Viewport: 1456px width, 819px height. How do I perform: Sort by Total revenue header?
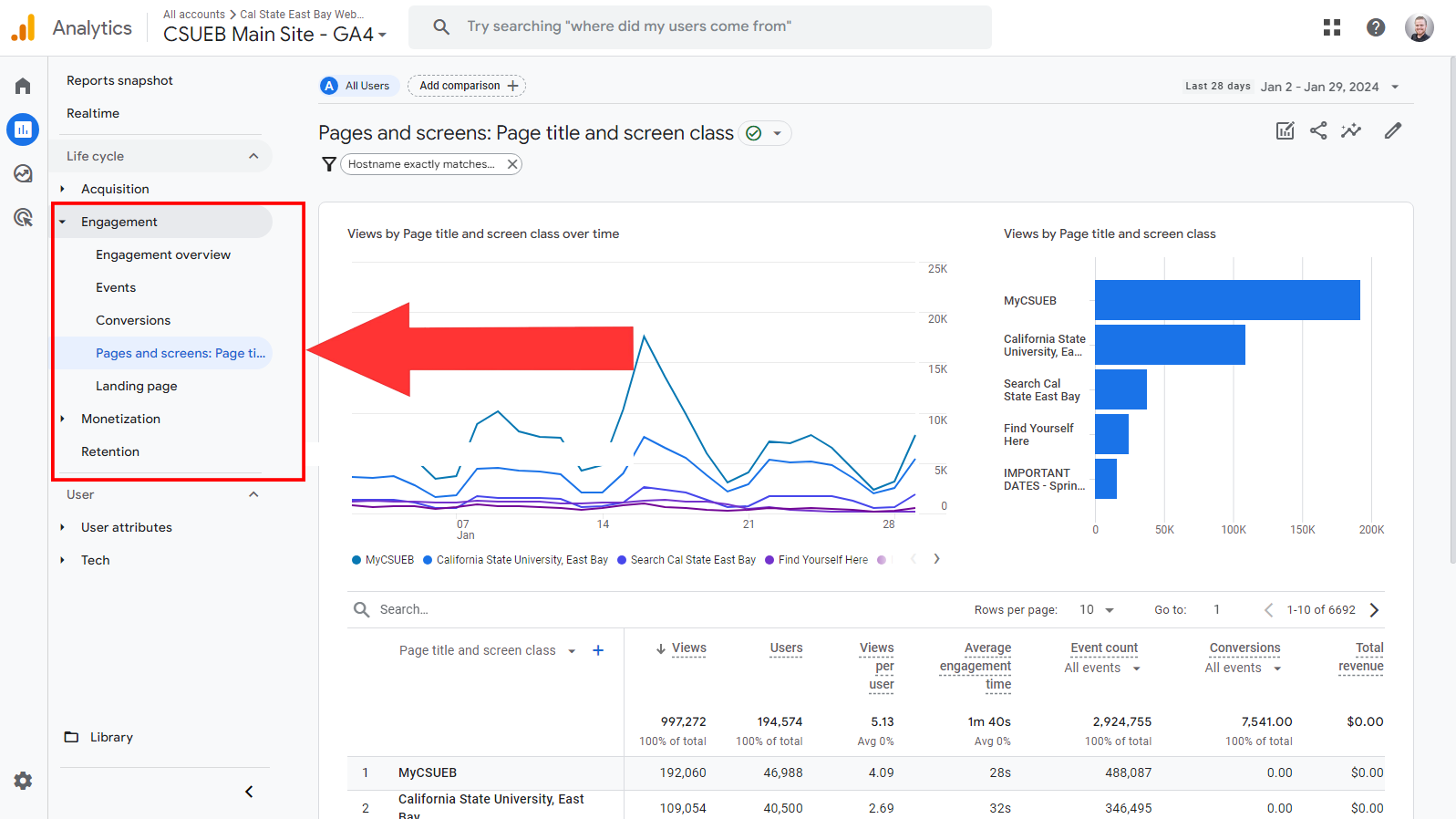(x=1361, y=657)
